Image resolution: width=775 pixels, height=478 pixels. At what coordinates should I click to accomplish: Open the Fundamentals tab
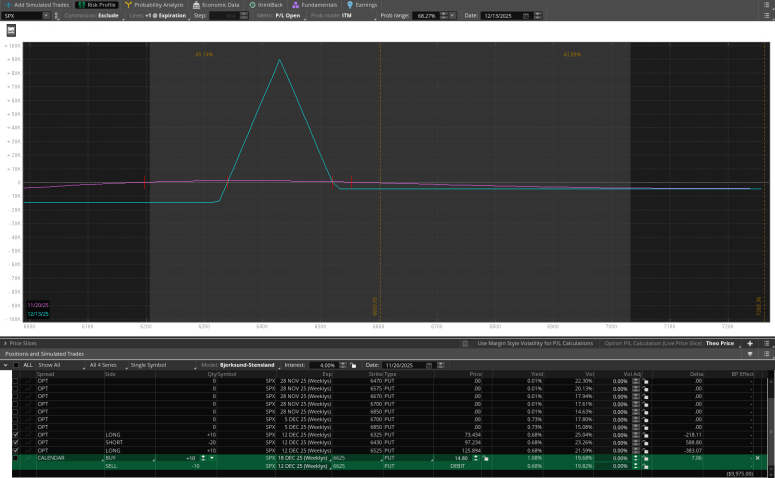312,5
